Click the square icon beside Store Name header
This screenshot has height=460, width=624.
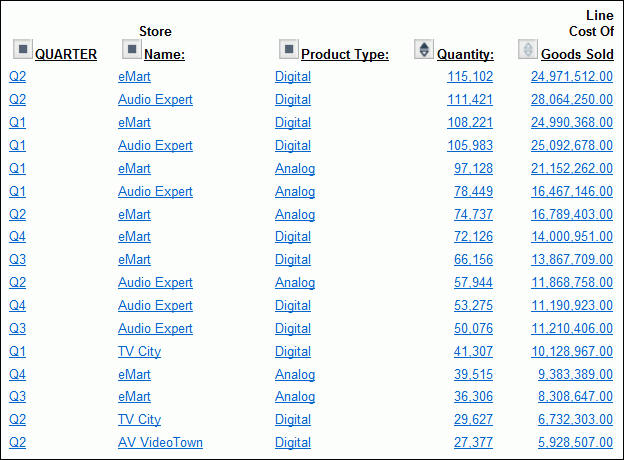131,49
